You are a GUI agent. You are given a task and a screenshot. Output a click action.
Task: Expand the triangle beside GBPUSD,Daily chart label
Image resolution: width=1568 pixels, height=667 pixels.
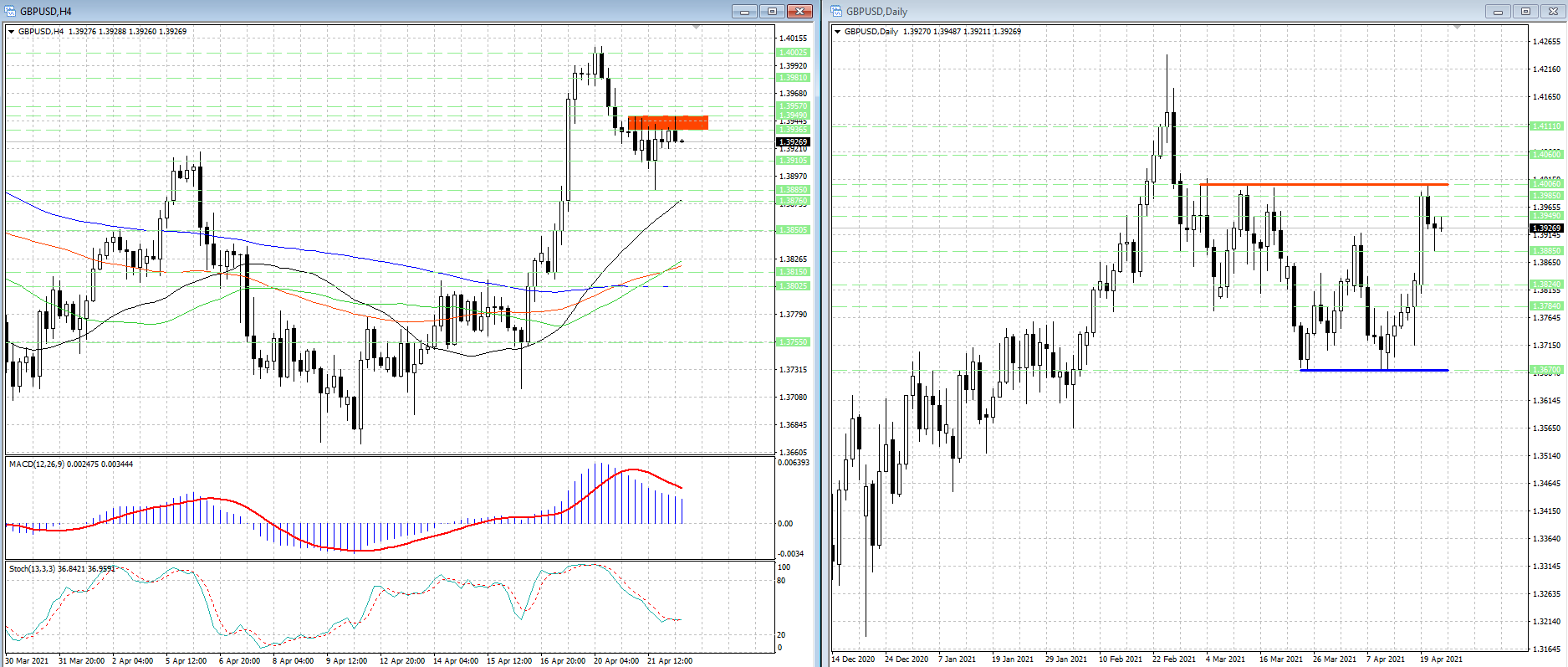[837, 32]
